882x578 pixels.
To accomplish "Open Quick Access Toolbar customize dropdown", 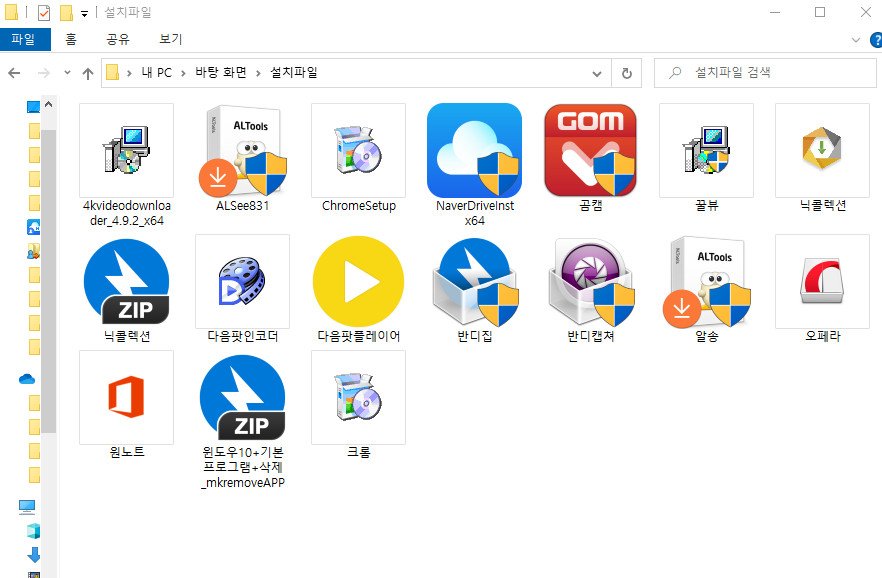I will point(84,13).
